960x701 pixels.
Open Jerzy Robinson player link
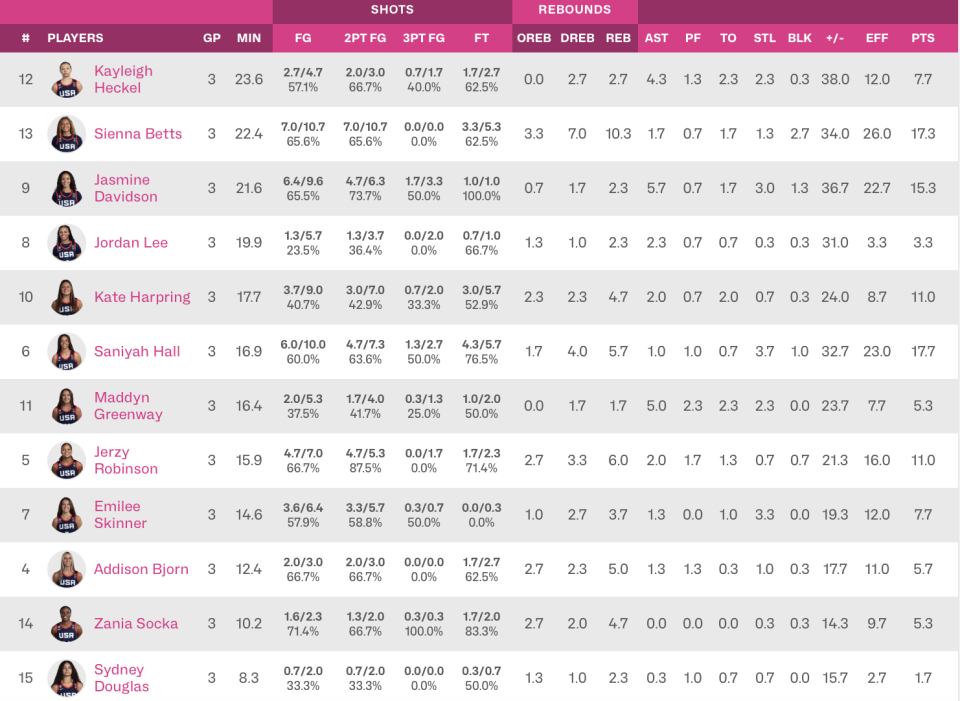[126, 461]
